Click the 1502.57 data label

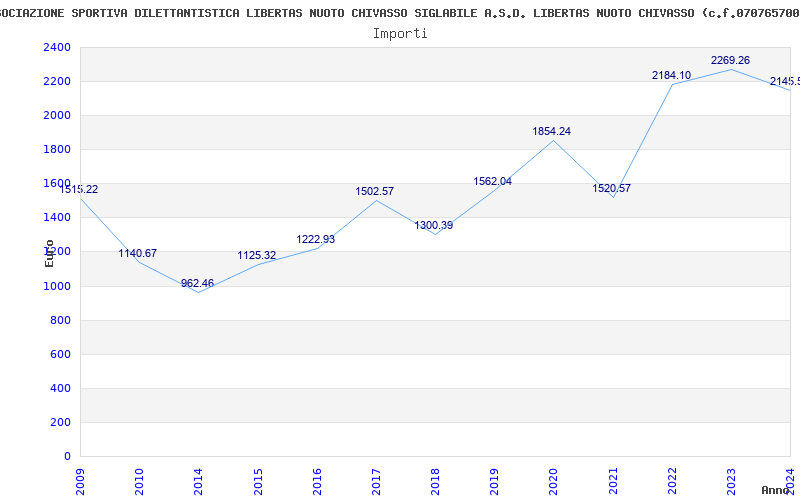point(375,191)
